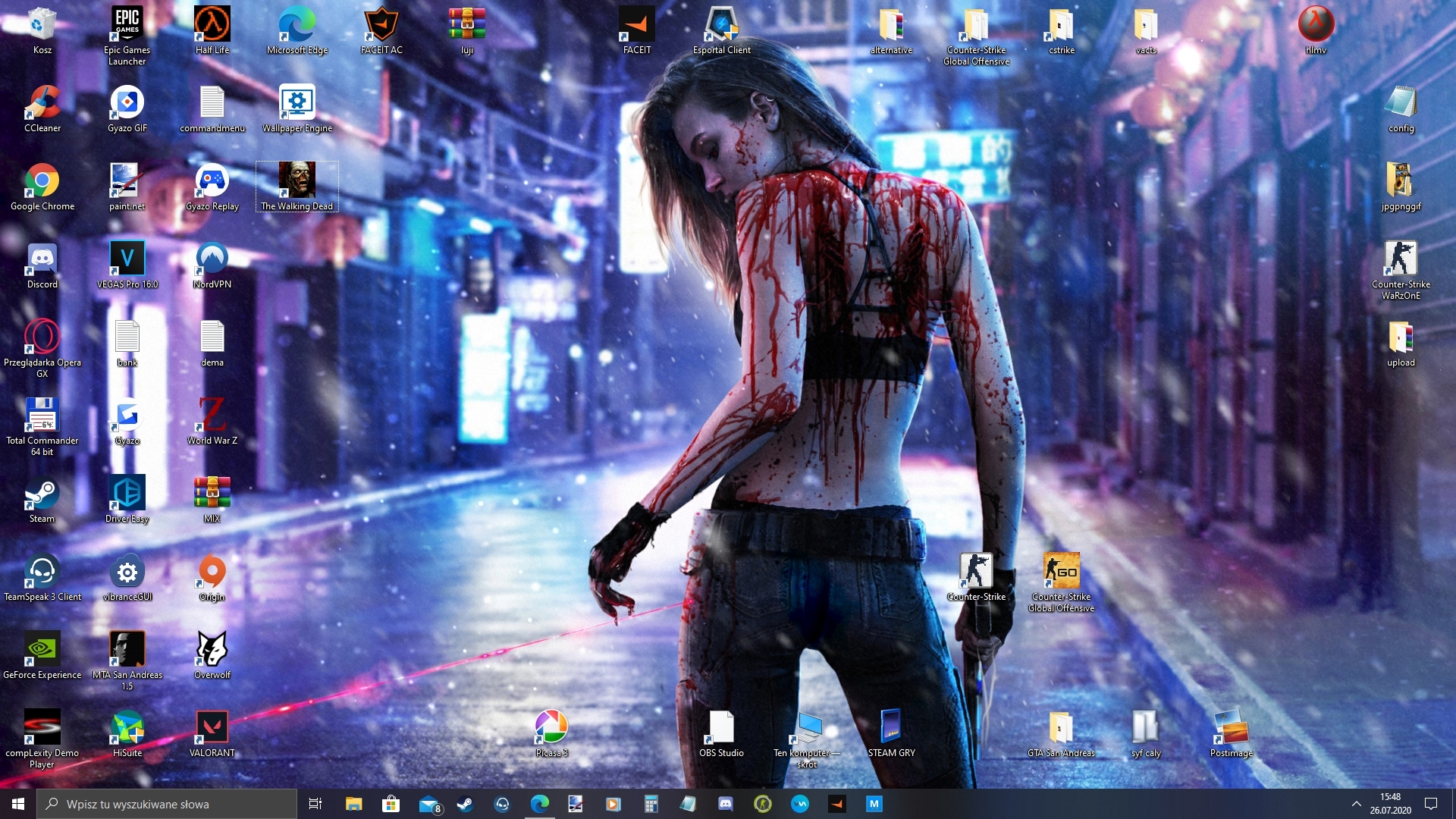The image size is (1456, 819).
Task: Select compLexity Demo Player icon
Action: click(42, 739)
